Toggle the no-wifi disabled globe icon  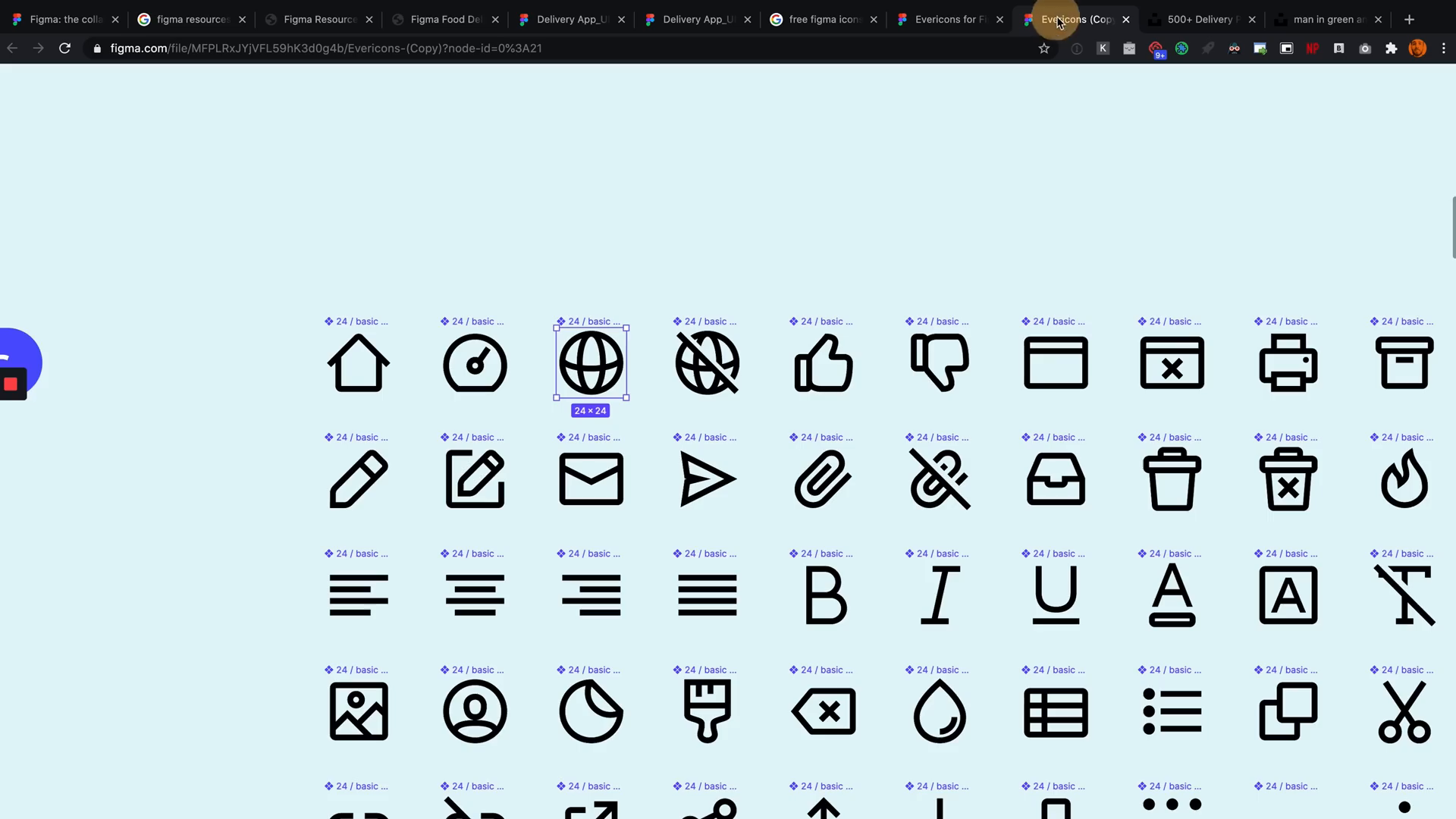(x=706, y=362)
